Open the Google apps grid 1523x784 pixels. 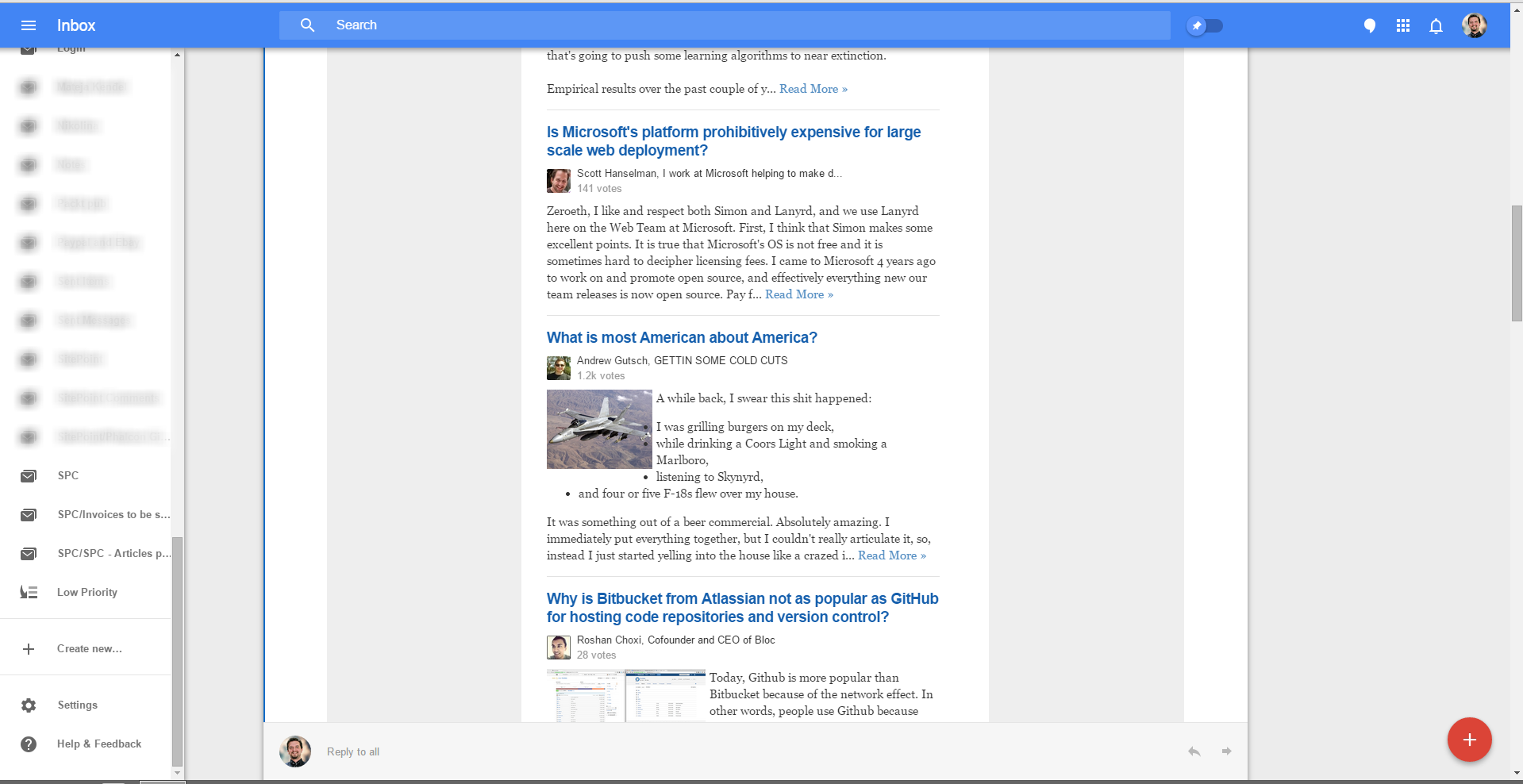(1402, 26)
